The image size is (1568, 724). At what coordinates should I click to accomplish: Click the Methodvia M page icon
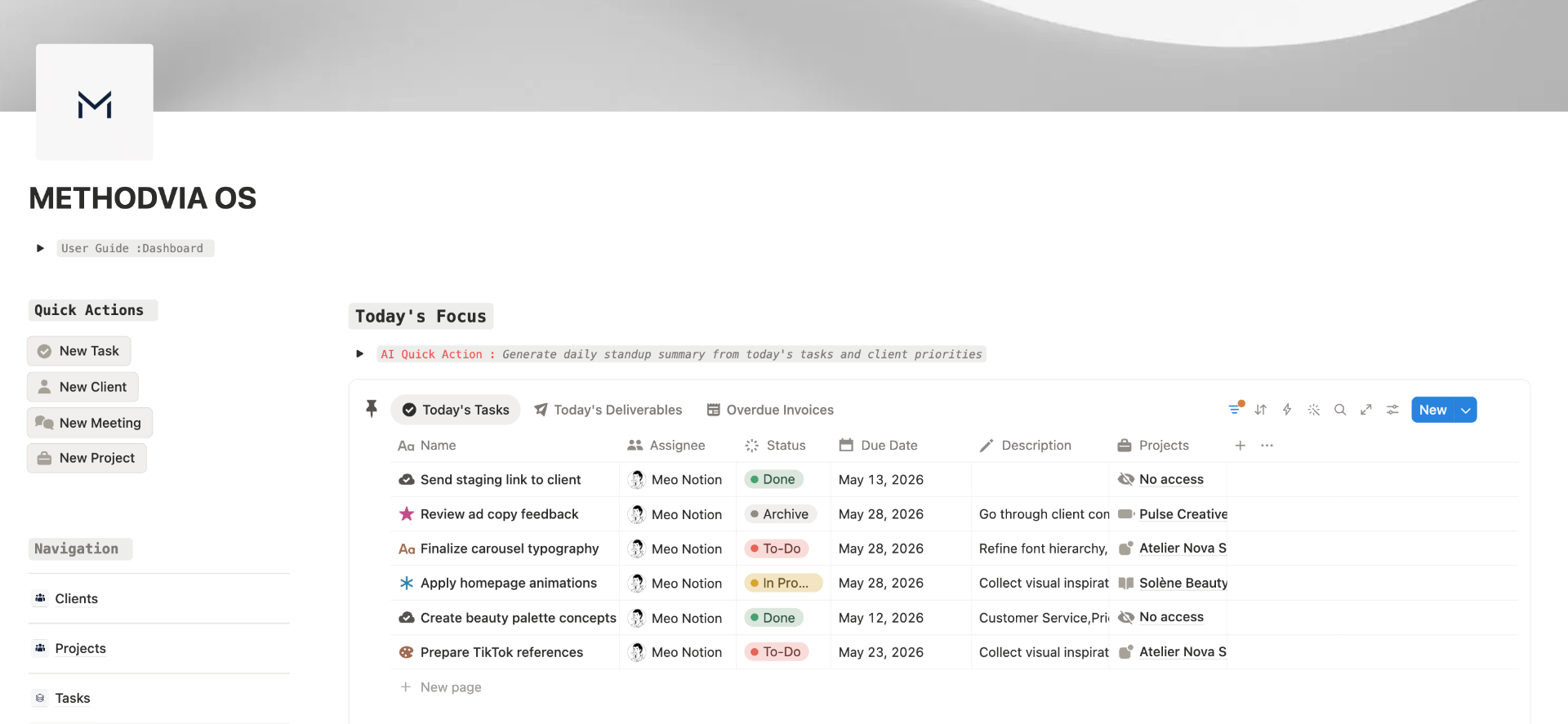95,102
